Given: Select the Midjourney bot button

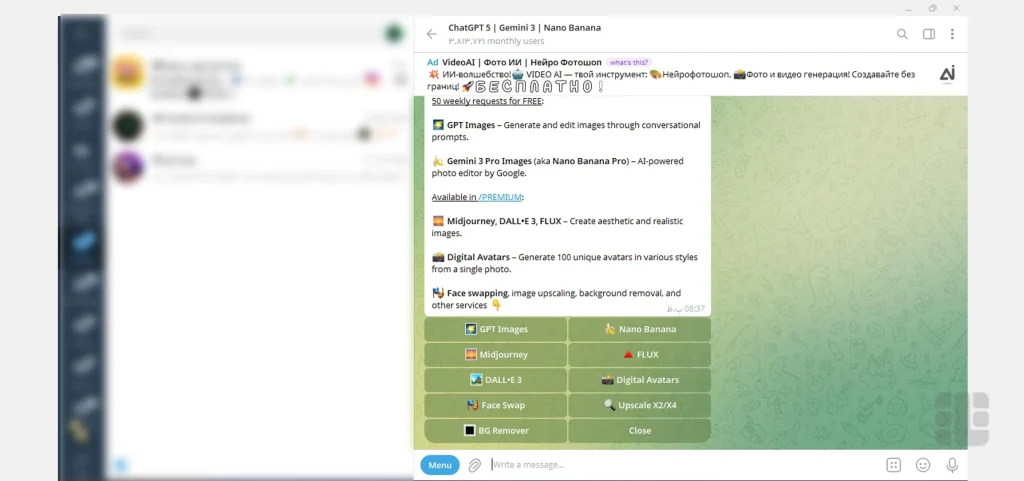Looking at the screenshot, I should click(496, 354).
